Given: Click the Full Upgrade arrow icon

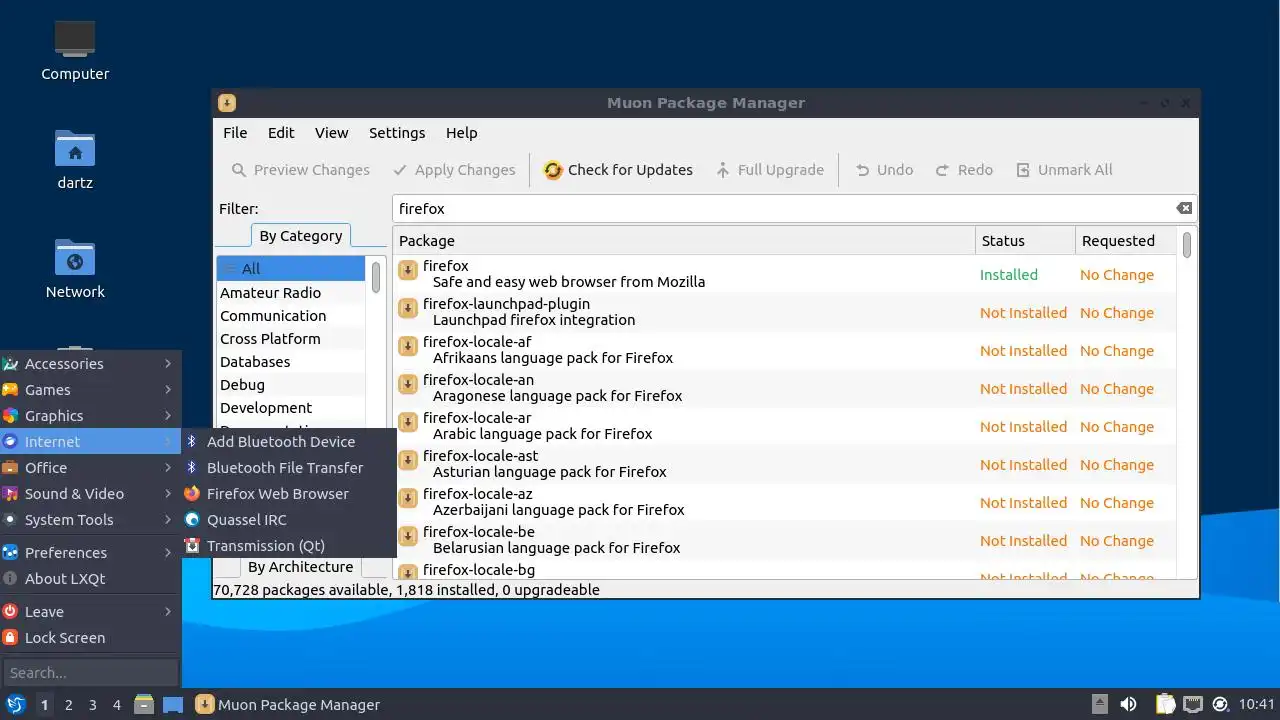Looking at the screenshot, I should [x=723, y=170].
